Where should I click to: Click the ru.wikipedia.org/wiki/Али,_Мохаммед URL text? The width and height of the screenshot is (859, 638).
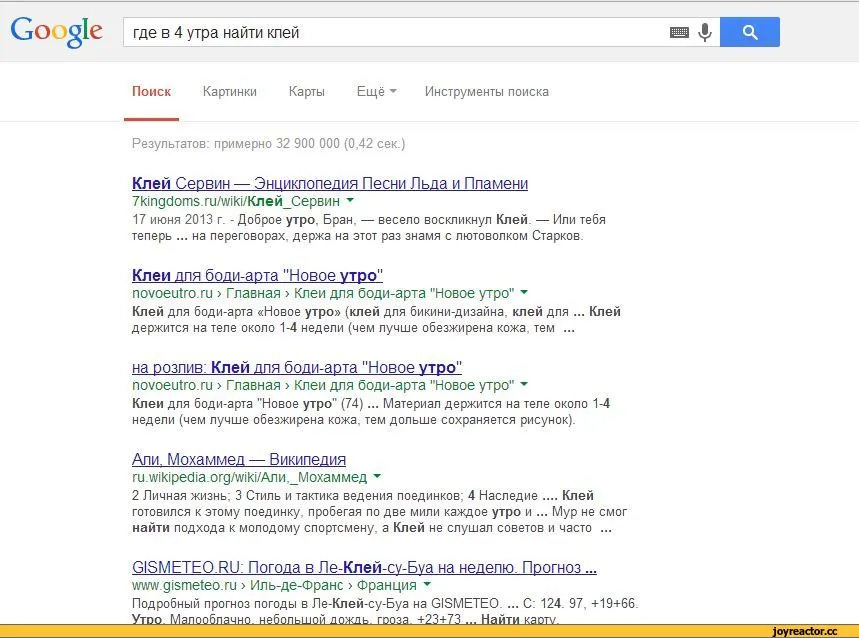(249, 477)
